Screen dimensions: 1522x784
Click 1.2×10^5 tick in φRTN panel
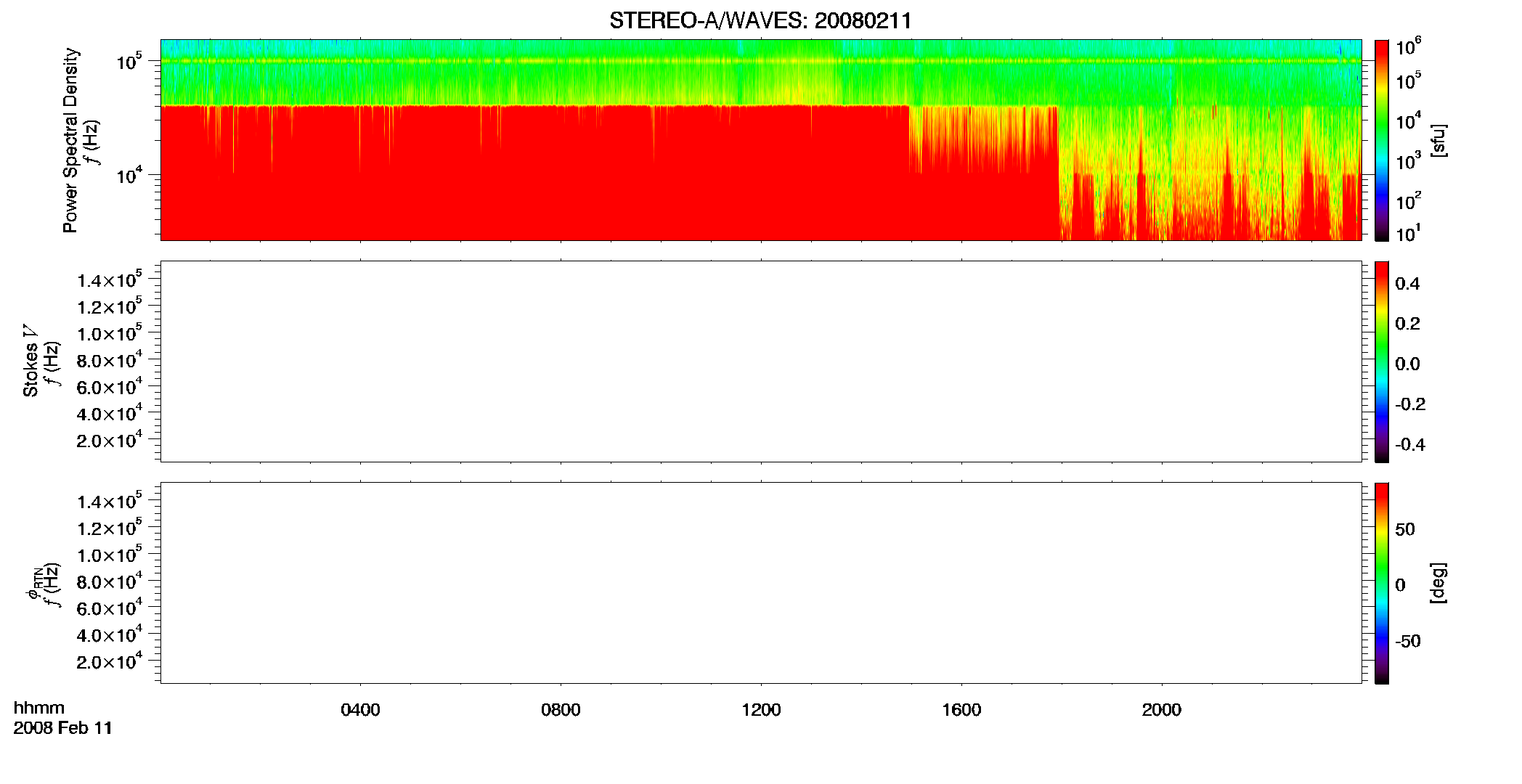[x=110, y=527]
